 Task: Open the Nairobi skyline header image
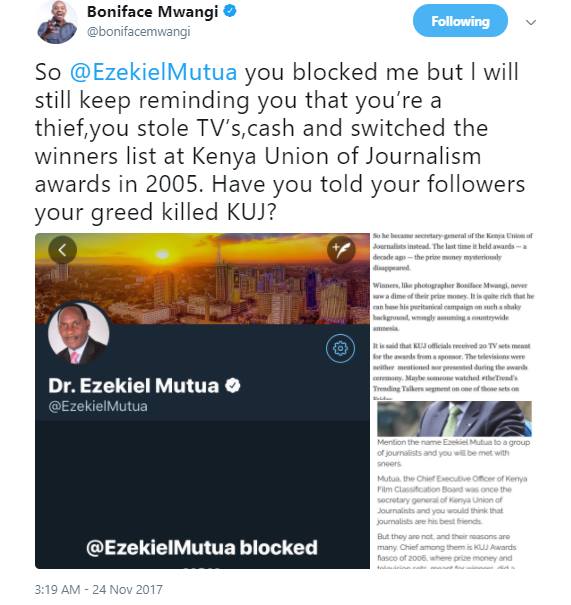coord(202,278)
